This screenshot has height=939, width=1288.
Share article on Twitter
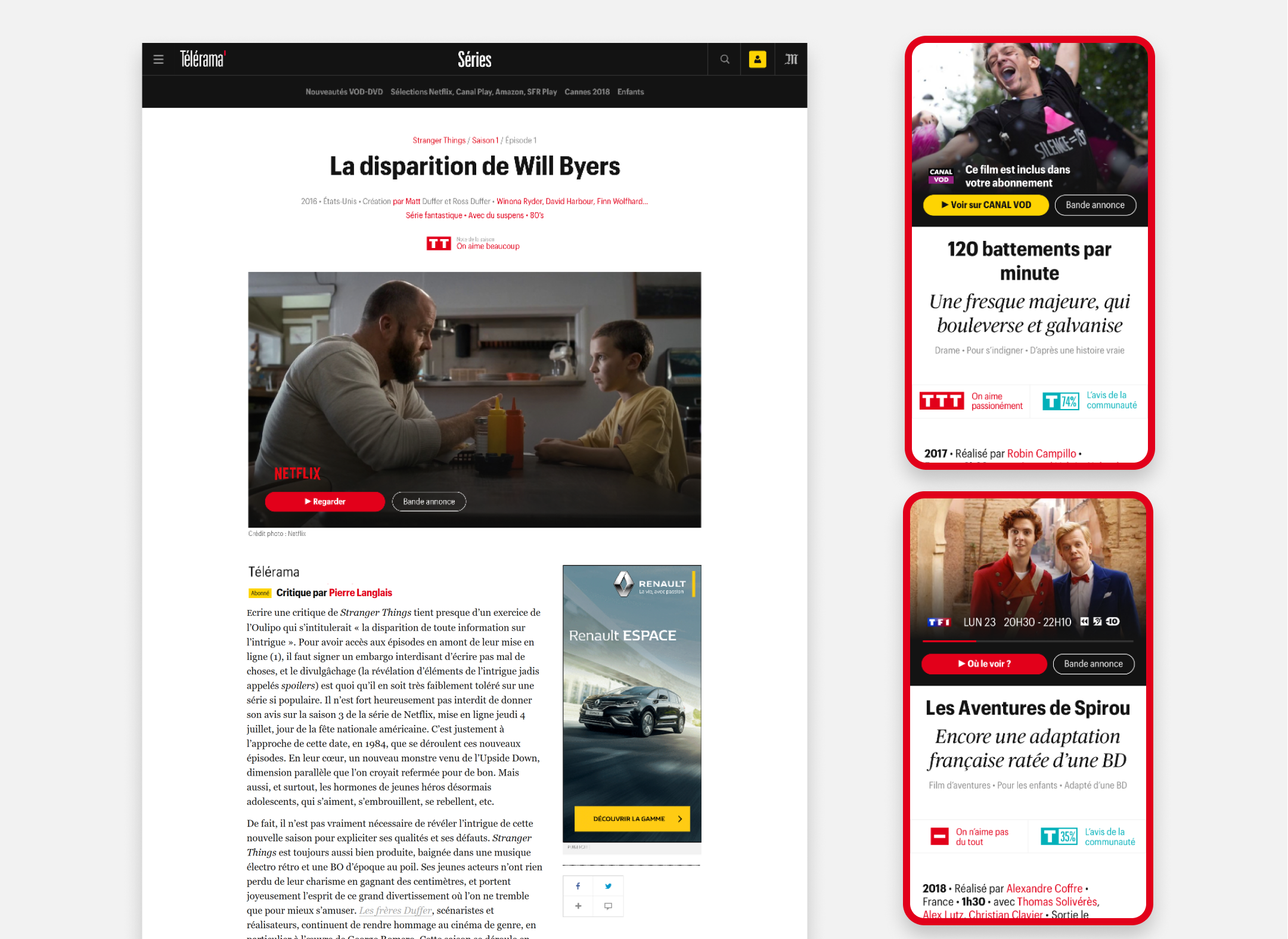pyautogui.click(x=608, y=886)
